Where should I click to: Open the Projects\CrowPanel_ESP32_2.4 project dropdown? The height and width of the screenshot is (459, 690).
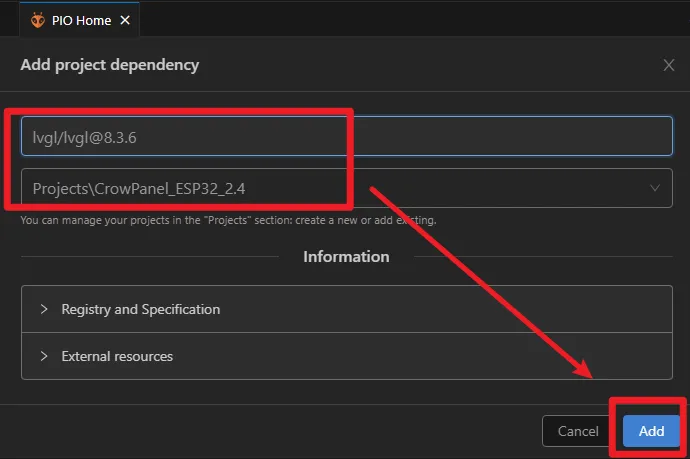pyautogui.click(x=347, y=188)
